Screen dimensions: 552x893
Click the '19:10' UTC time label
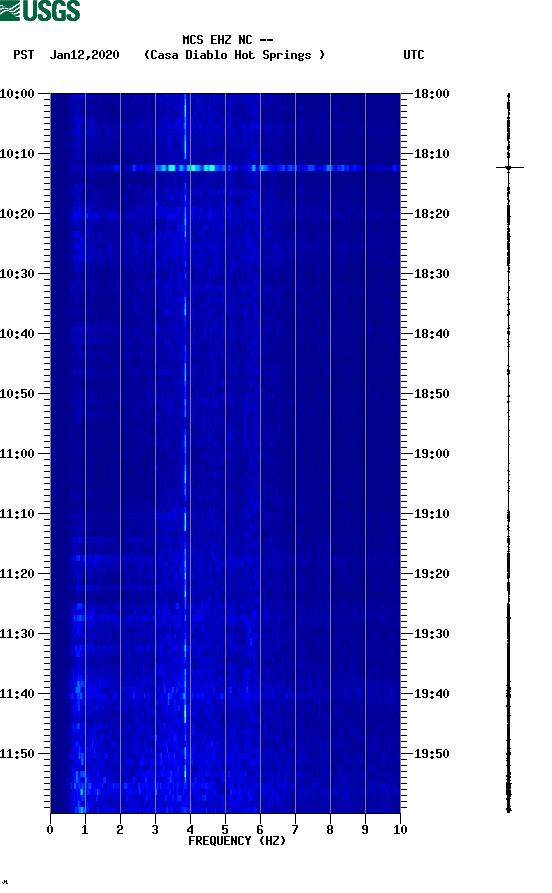click(x=432, y=514)
